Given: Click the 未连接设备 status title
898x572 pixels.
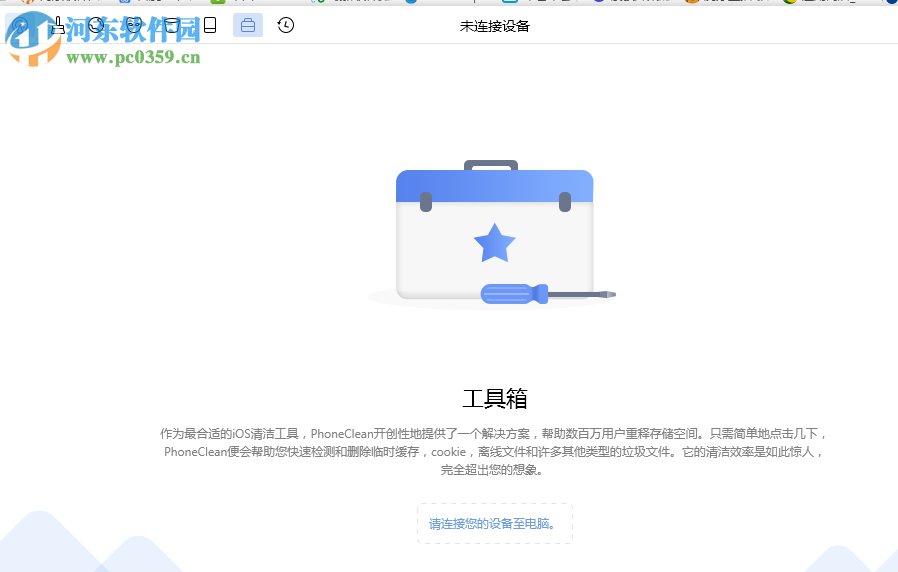Looking at the screenshot, I should point(495,26).
